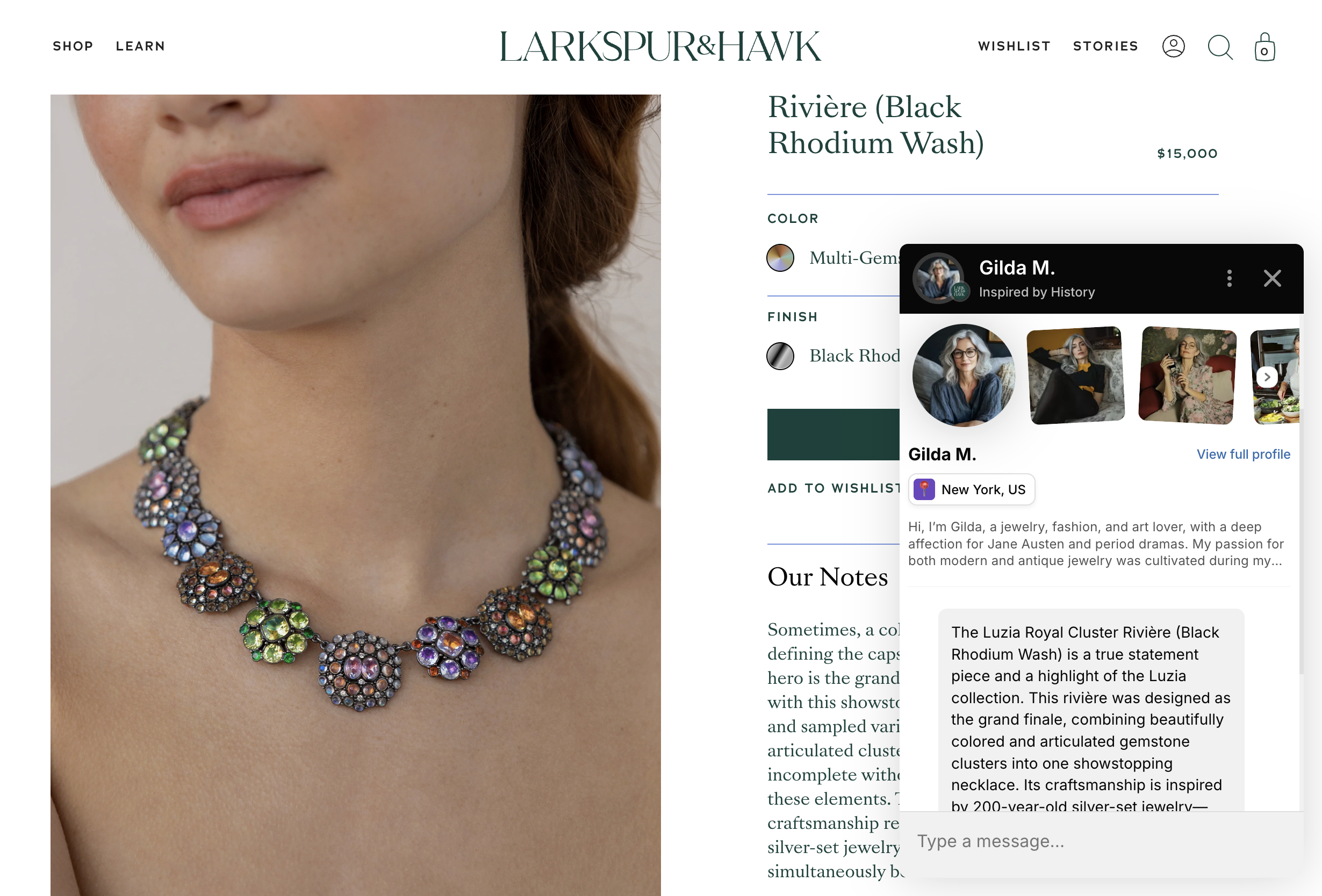
Task: Close the Gilda M. chat panel
Action: [1272, 278]
